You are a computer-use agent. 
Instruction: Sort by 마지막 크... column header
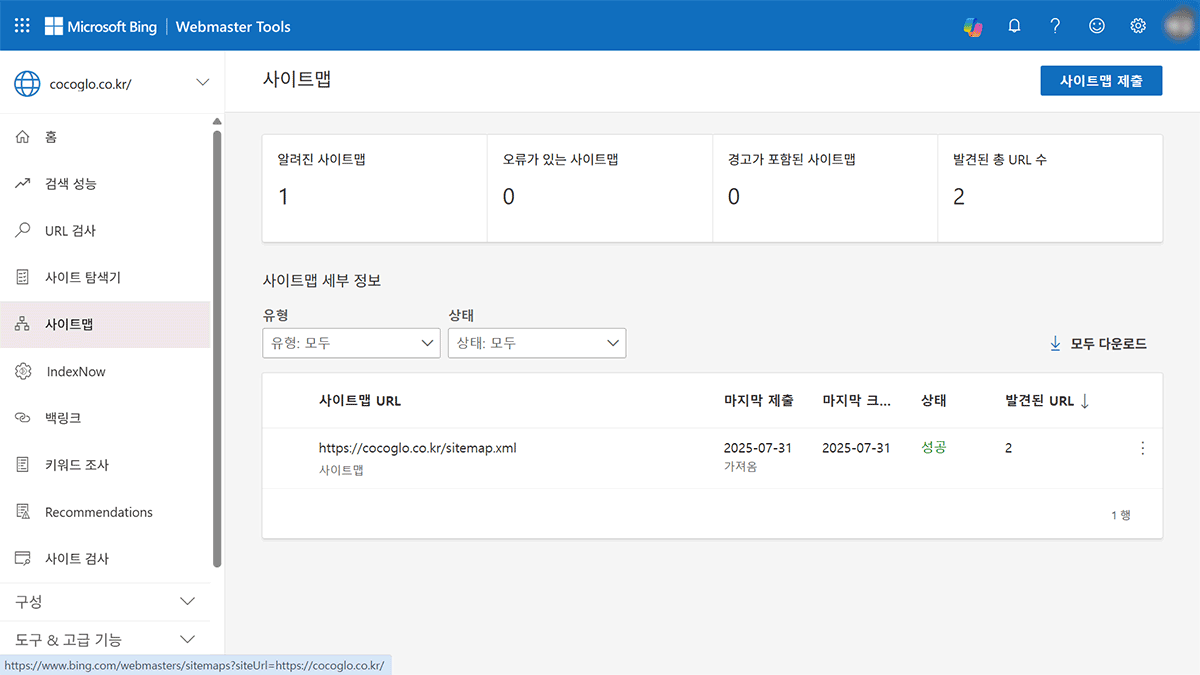click(857, 401)
